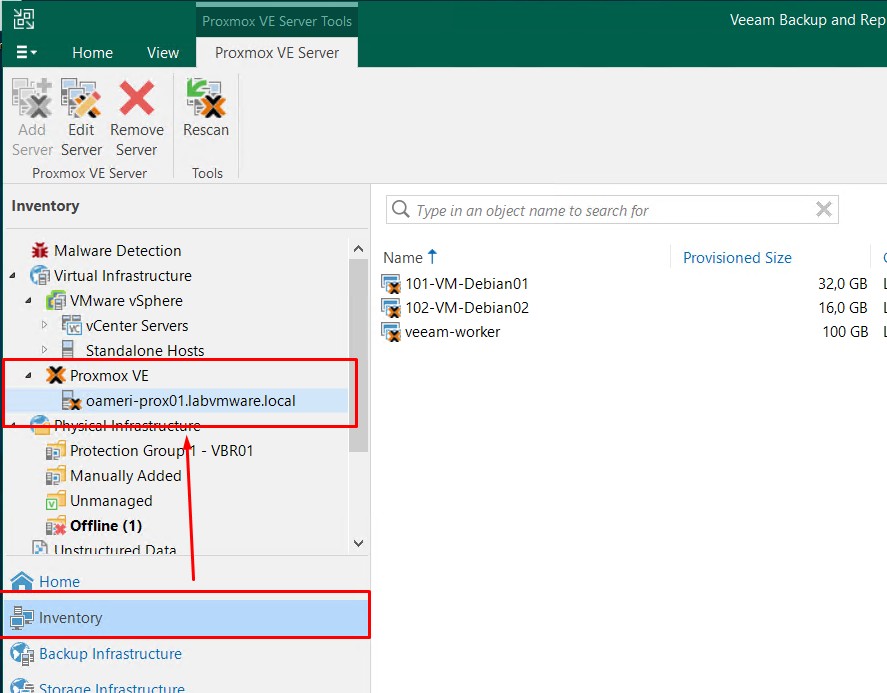The image size is (887, 693).
Task: Select the Offline (1) protection group
Action: tap(105, 526)
